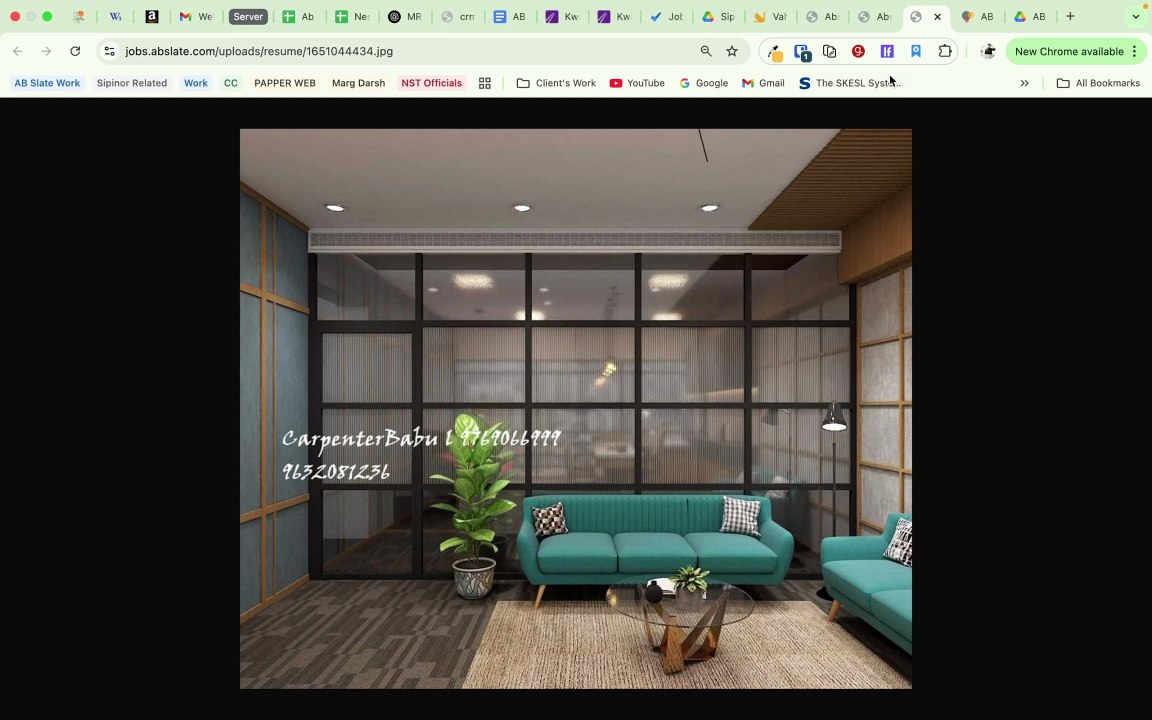Open the color picker eyedropper extension
Image resolution: width=1152 pixels, height=720 pixels.
(774, 51)
